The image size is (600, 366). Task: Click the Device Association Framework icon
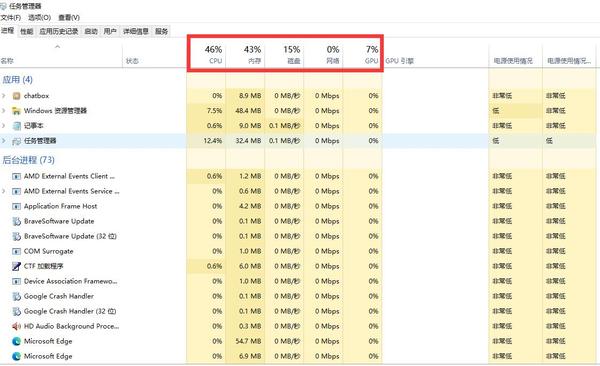click(x=16, y=281)
